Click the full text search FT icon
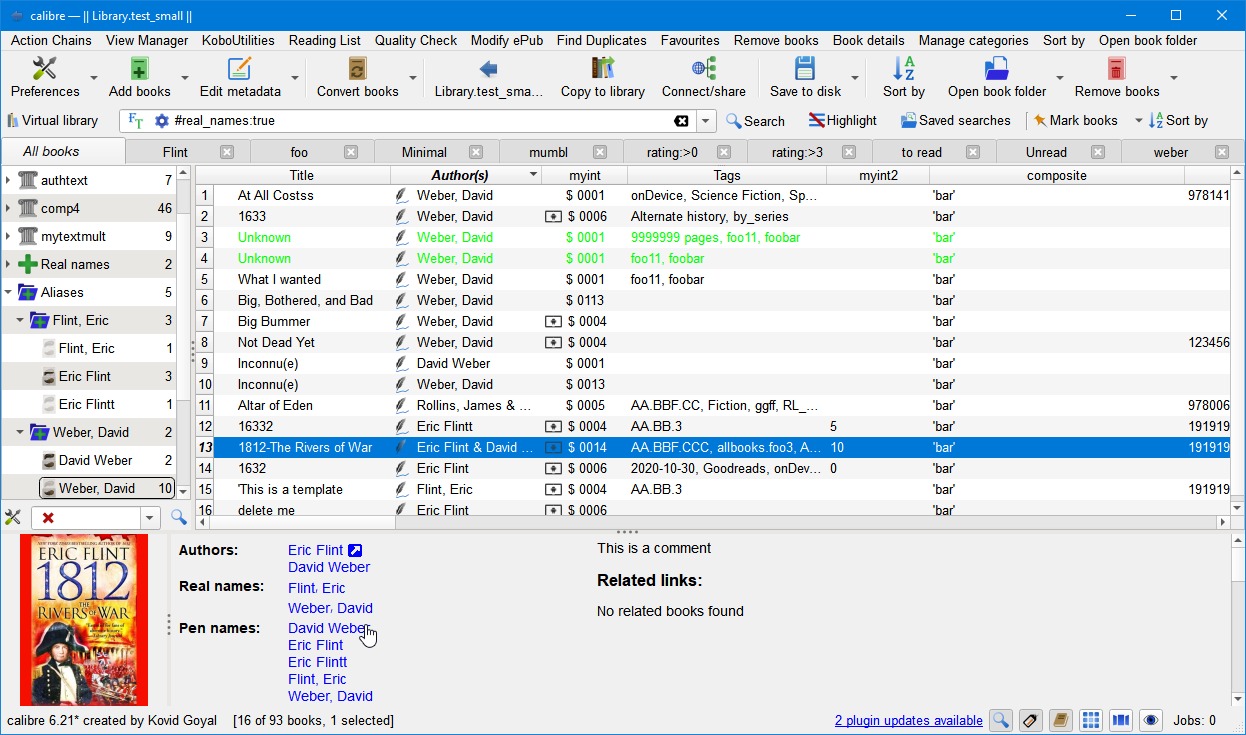Image resolution: width=1246 pixels, height=735 pixels. point(136,121)
